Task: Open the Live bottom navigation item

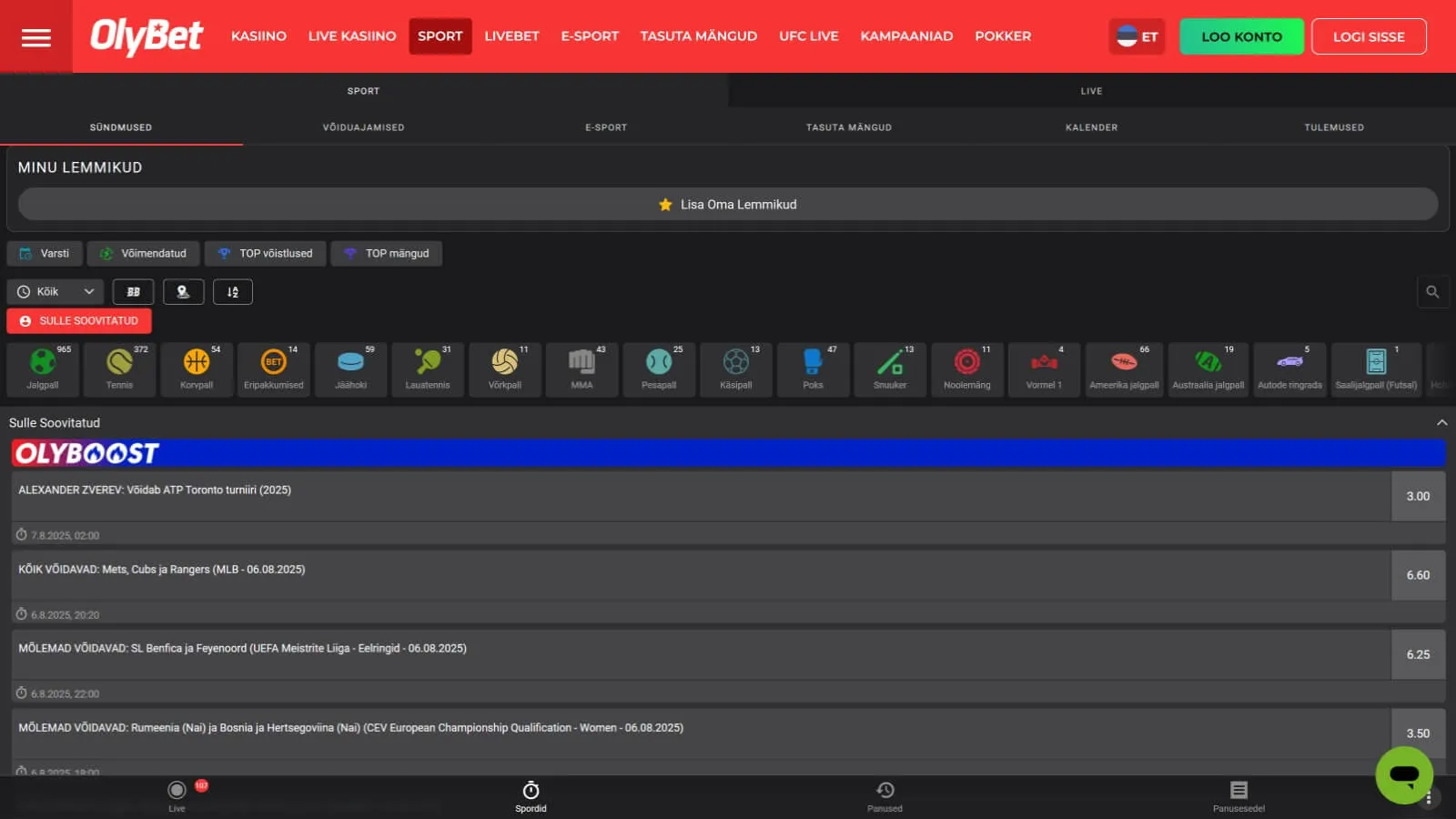Action: click(177, 796)
